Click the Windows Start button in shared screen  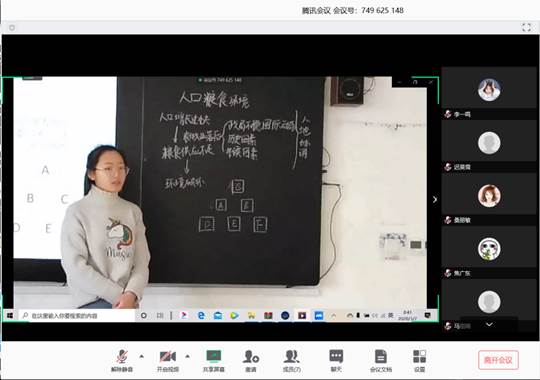10,316
